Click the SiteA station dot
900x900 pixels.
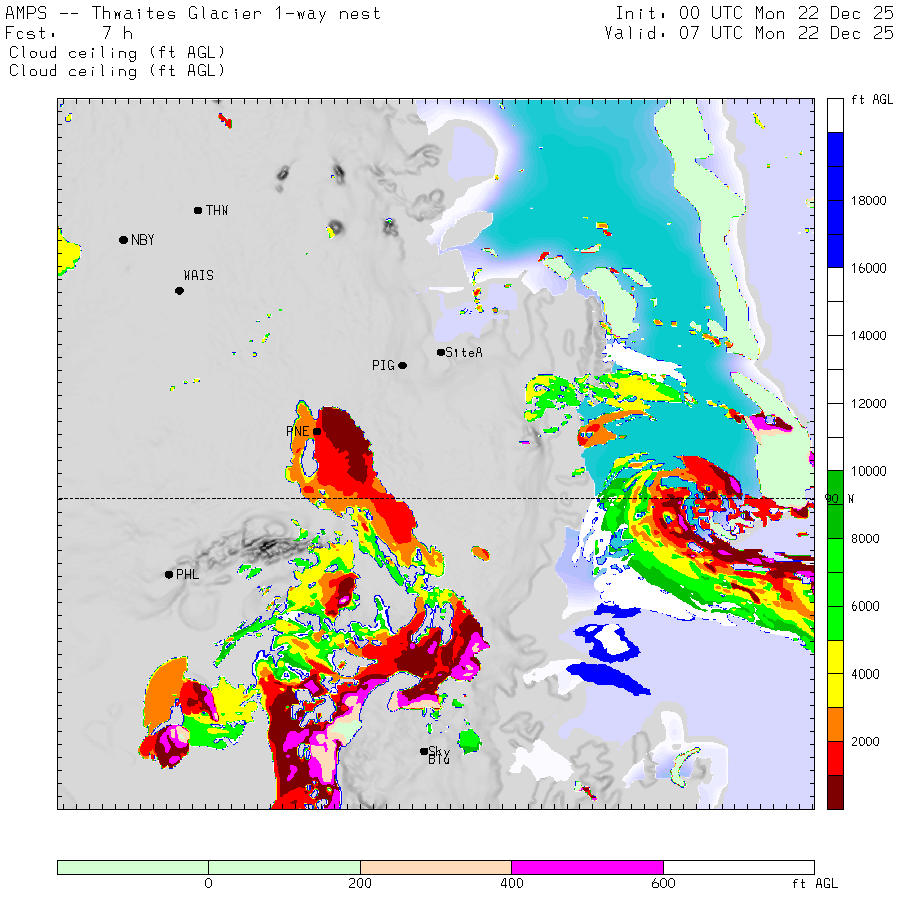click(x=441, y=352)
